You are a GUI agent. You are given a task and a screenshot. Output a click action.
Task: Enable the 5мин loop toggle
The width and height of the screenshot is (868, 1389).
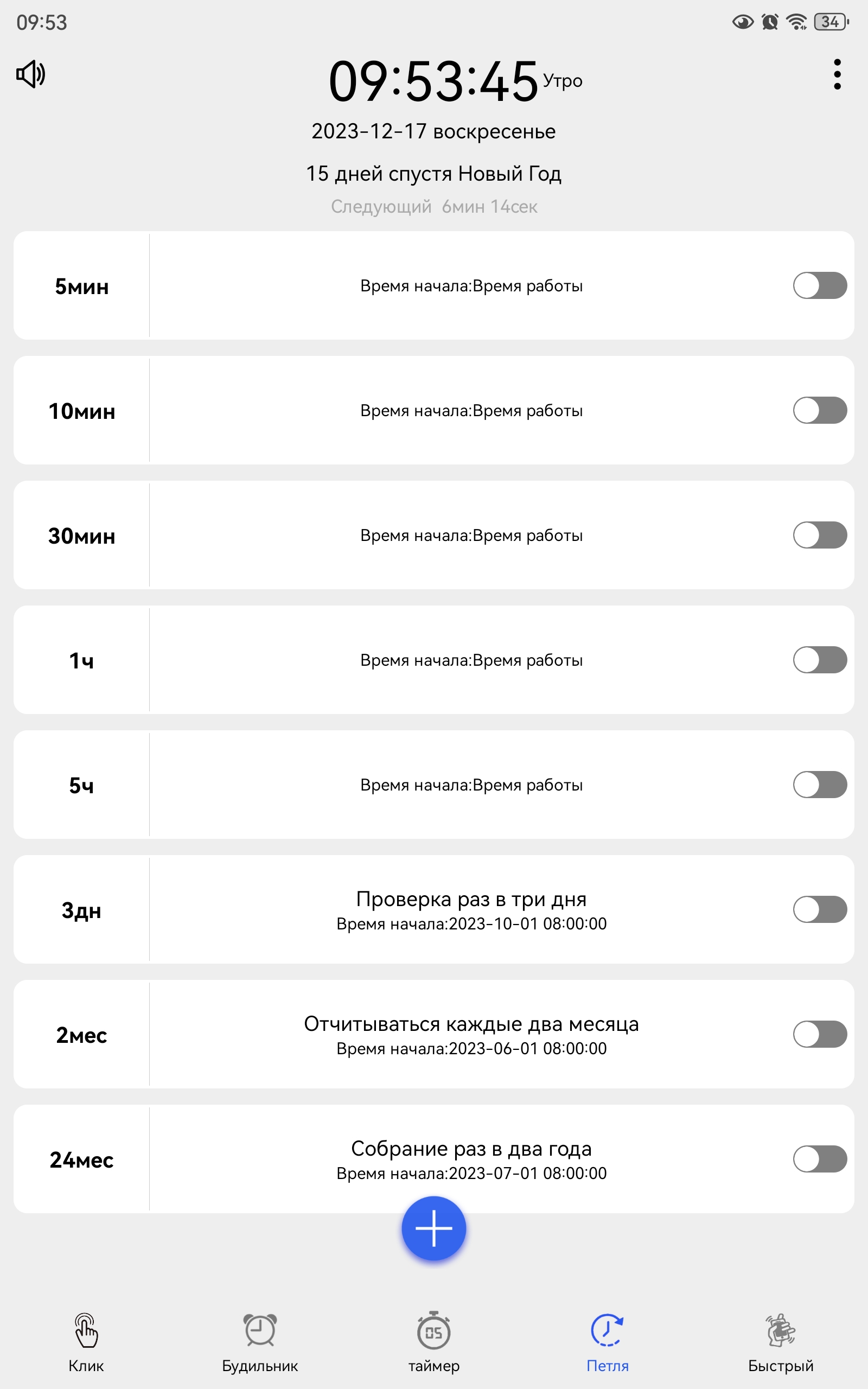pos(820,285)
